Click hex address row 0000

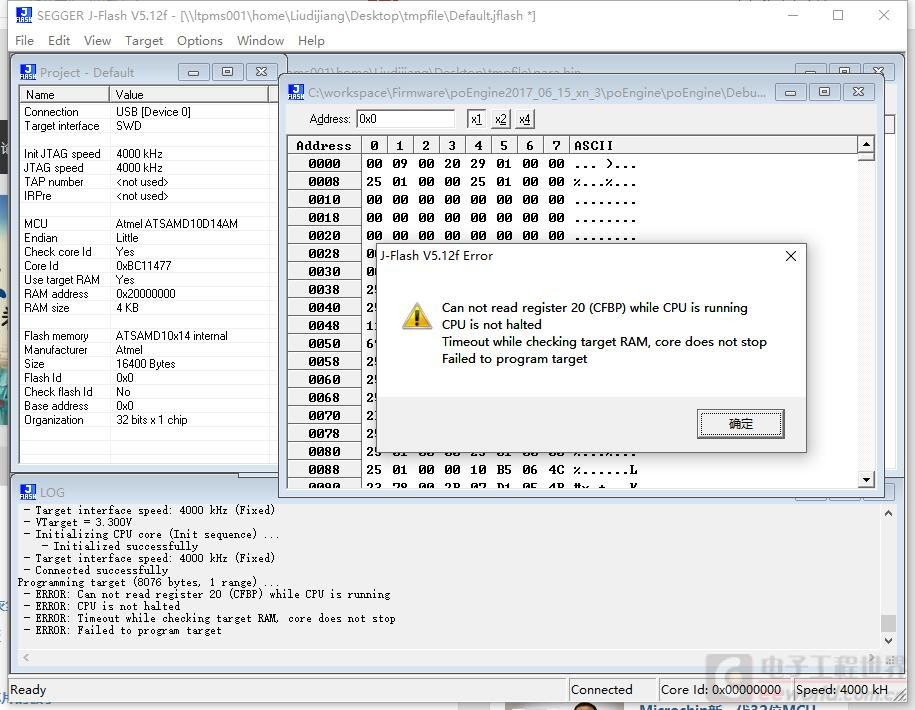click(324, 164)
